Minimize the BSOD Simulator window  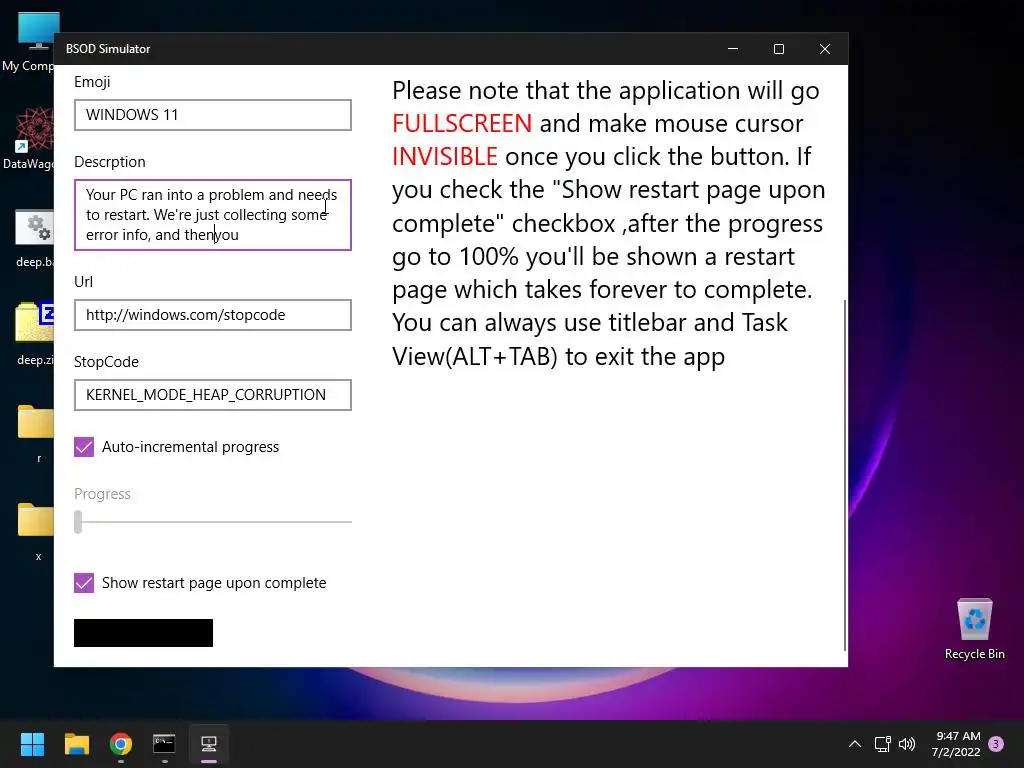[x=733, y=49]
